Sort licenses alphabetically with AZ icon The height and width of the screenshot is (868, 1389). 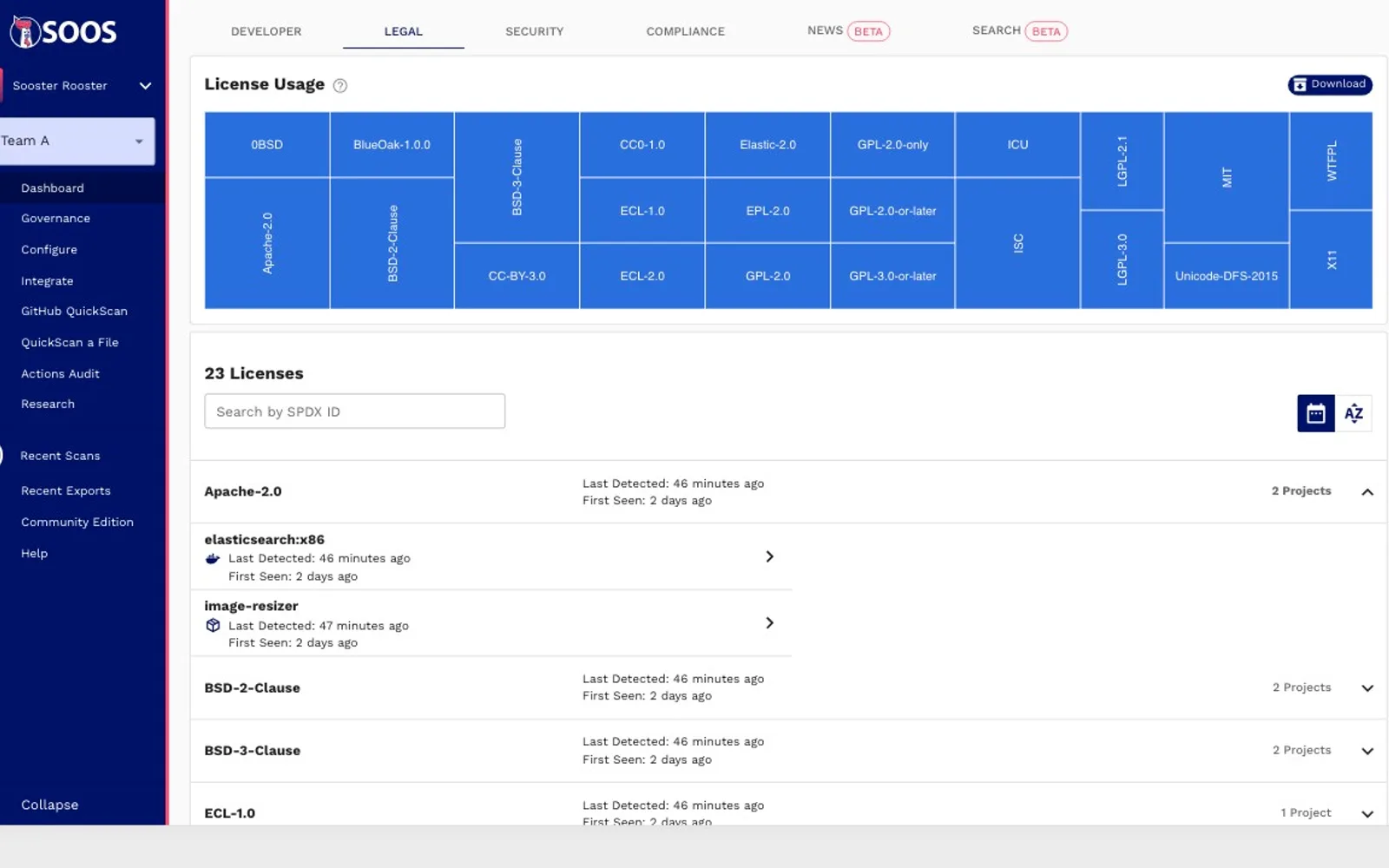tap(1353, 413)
